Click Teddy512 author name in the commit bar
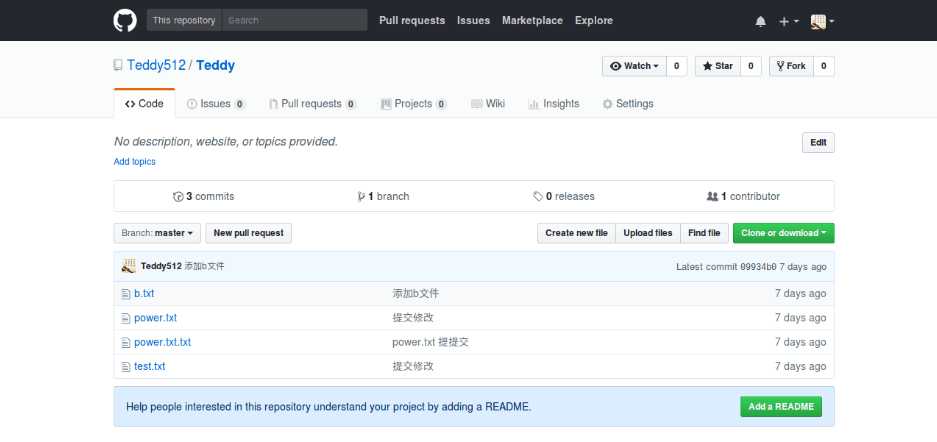Image resolution: width=937 pixels, height=442 pixels. [x=161, y=266]
